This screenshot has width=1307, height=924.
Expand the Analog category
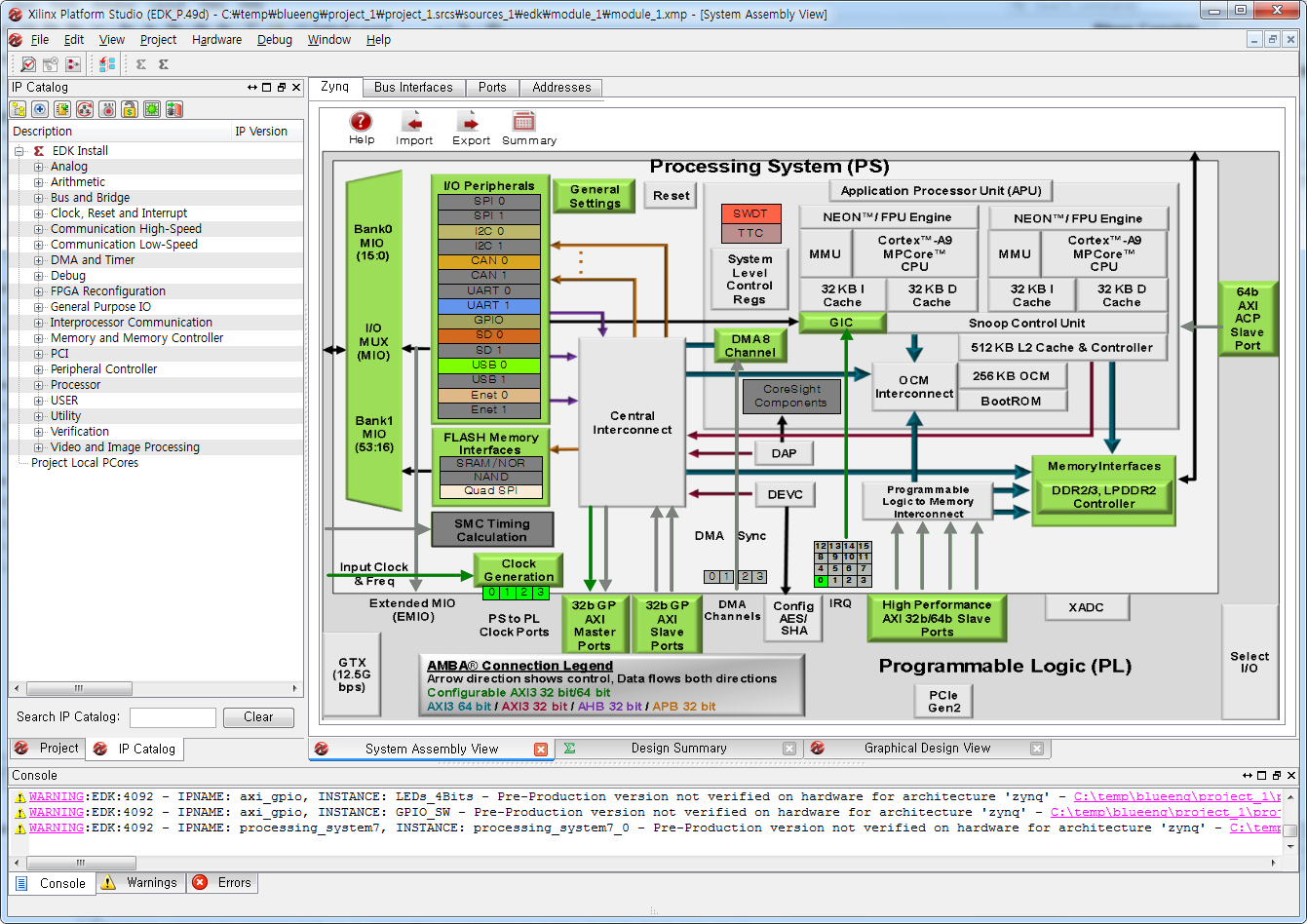39,167
